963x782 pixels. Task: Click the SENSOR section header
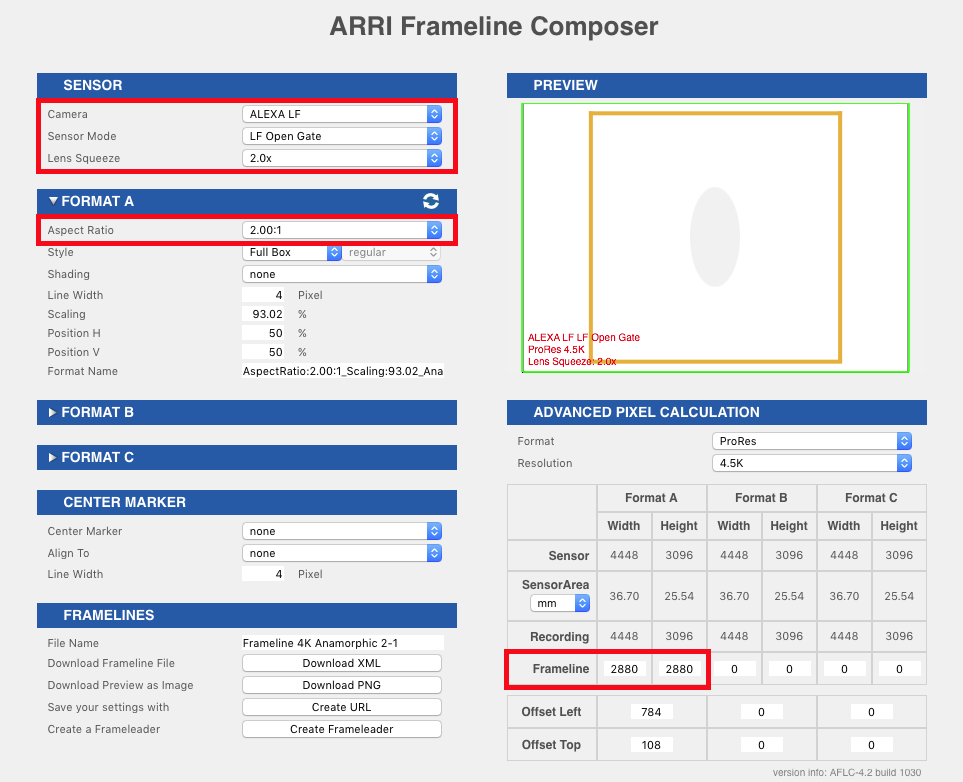click(x=247, y=85)
